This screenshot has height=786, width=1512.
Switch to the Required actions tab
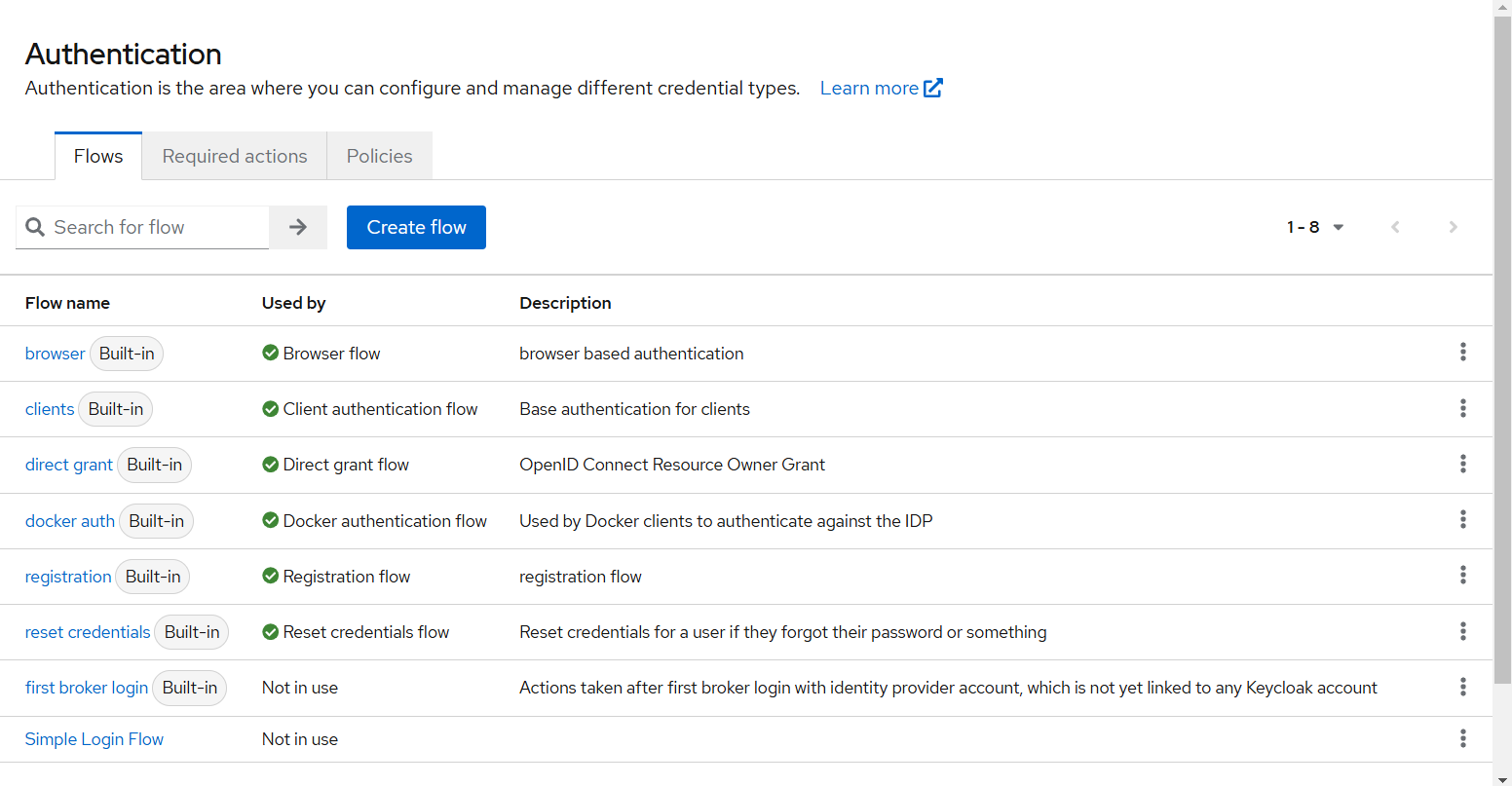coord(234,156)
